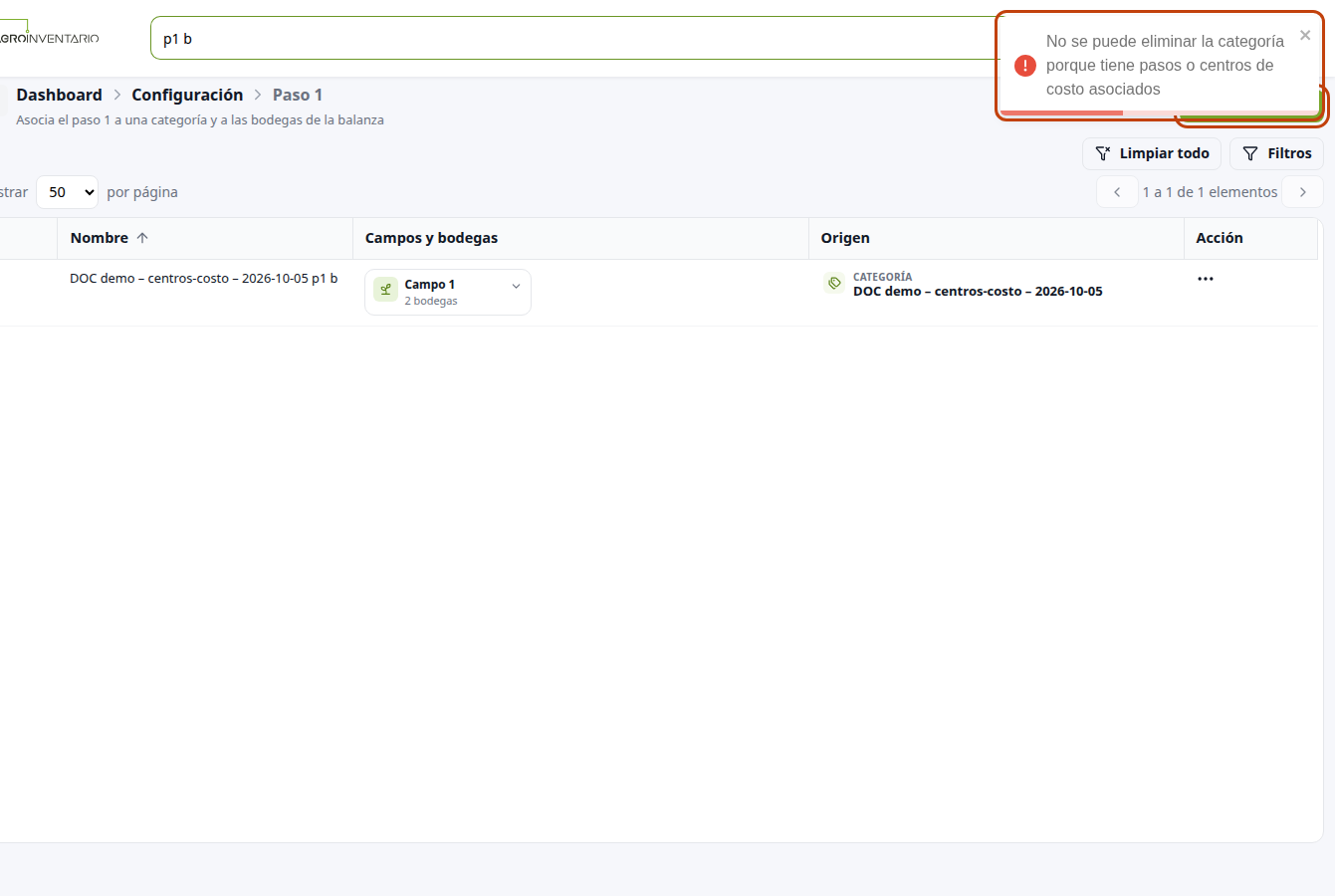The image size is (1335, 896).
Task: Expand the Campo 1 bodegas dropdown
Action: point(448,292)
